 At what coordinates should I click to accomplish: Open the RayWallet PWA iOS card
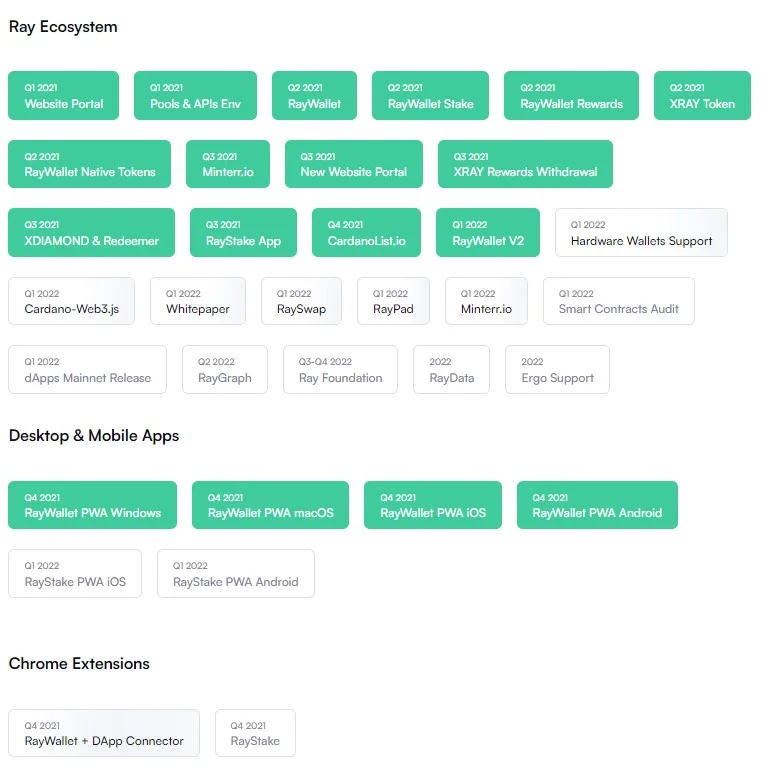433,505
